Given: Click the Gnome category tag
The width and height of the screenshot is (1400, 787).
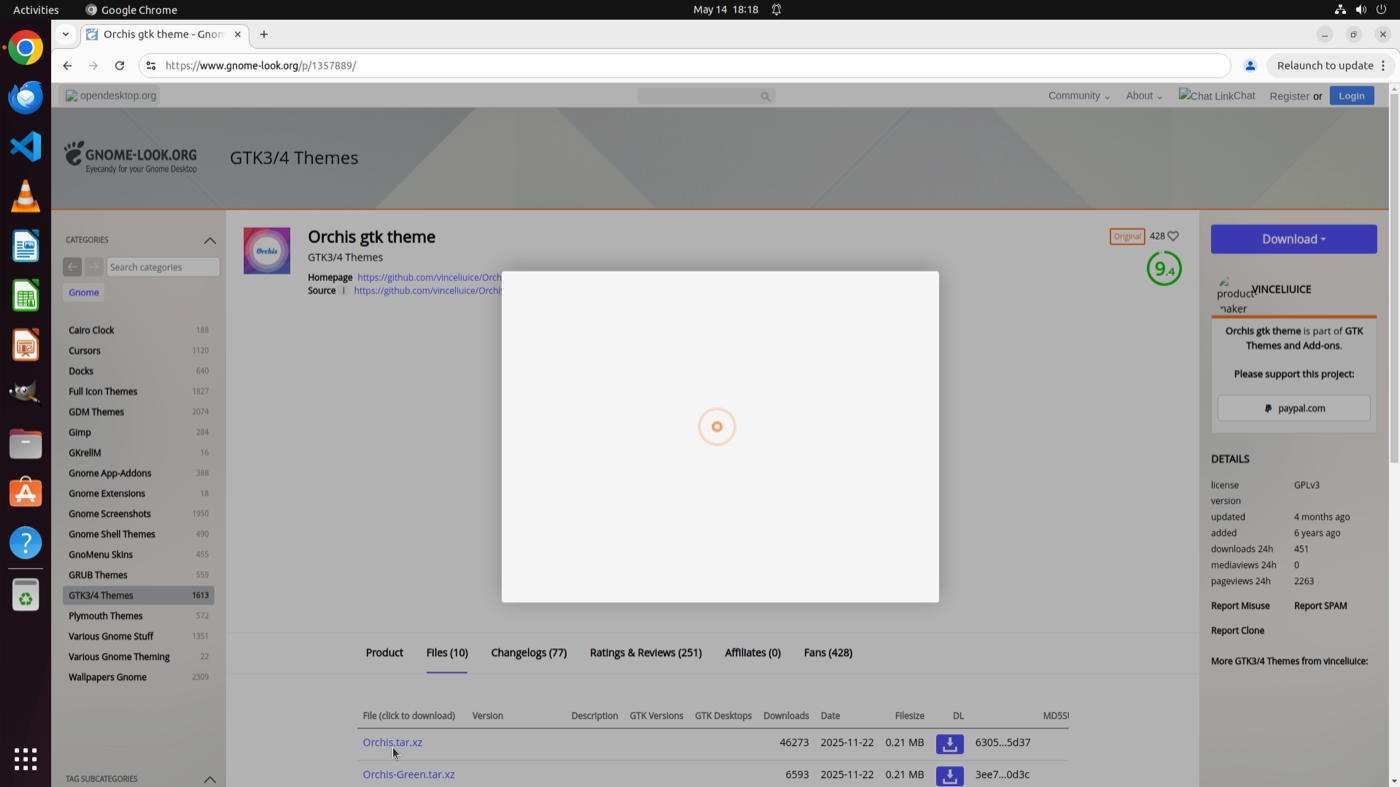Looking at the screenshot, I should 84,293.
